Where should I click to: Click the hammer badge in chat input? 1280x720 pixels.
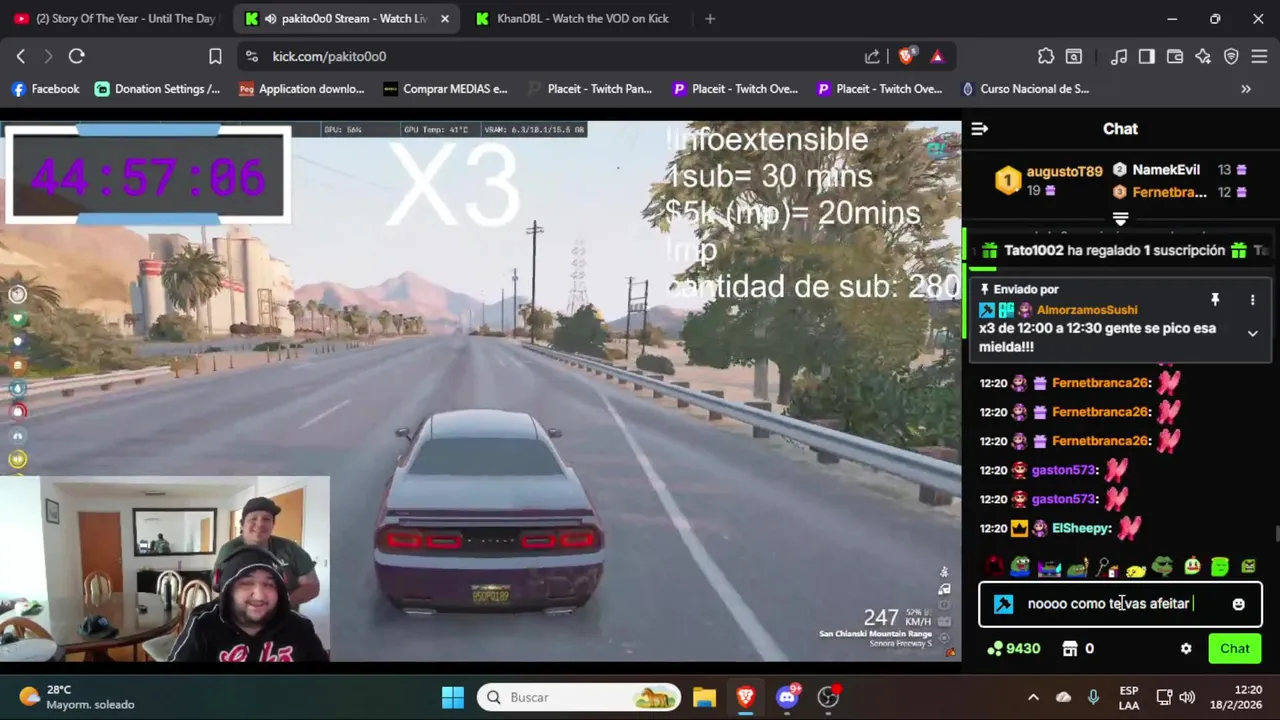coord(1003,604)
